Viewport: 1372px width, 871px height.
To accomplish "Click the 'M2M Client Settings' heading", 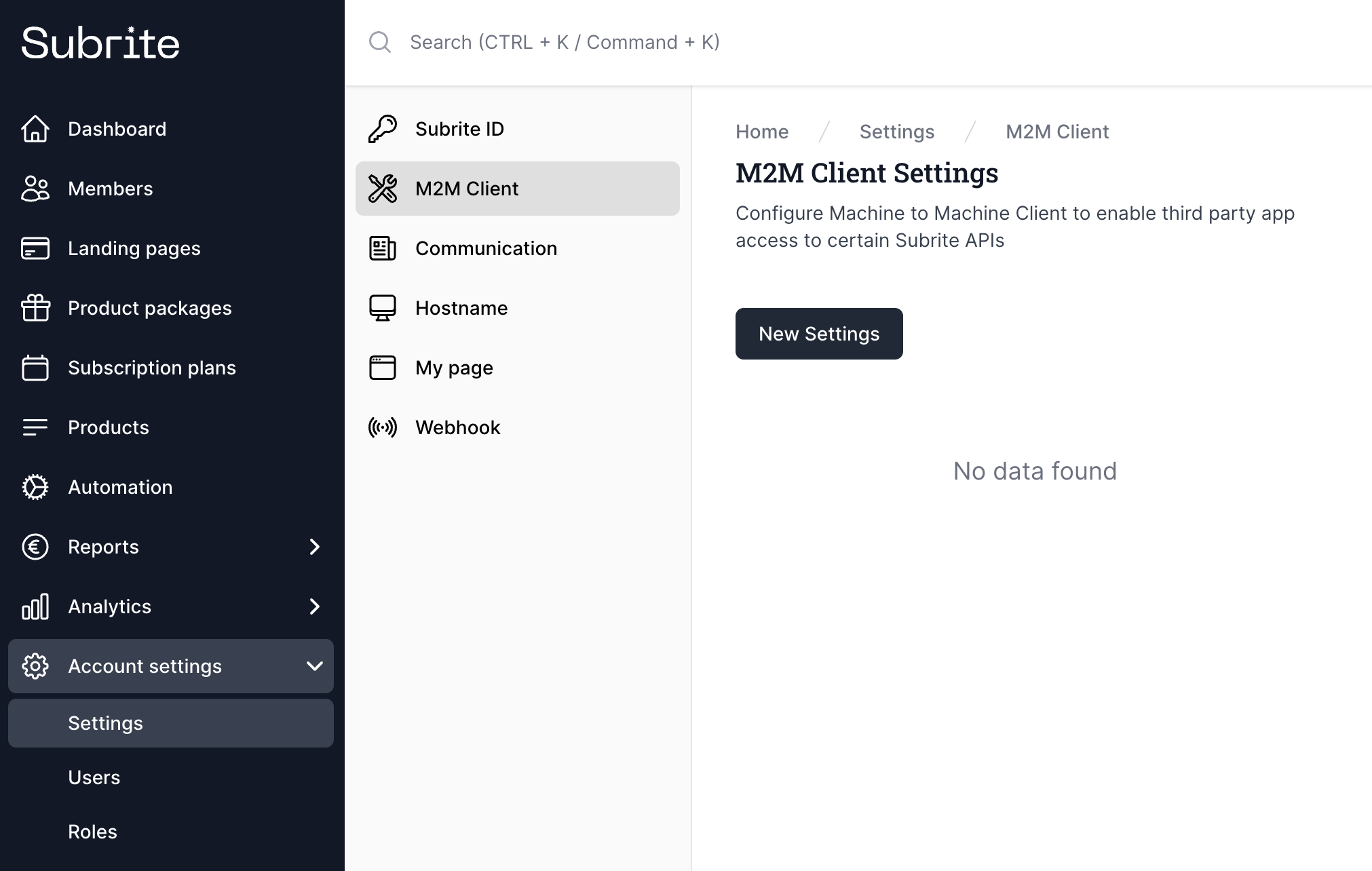I will [x=866, y=173].
